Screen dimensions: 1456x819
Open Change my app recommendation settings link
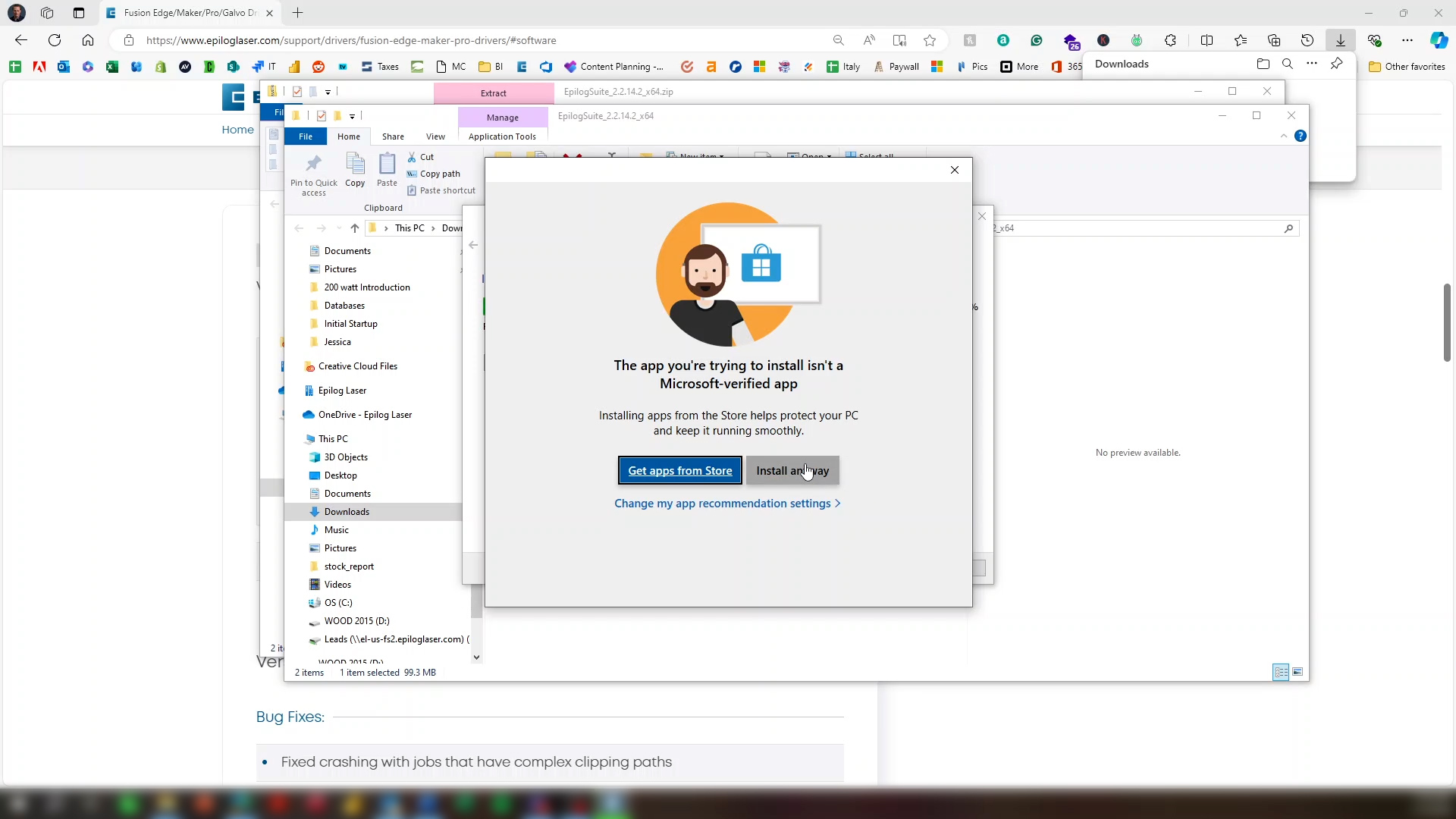pos(726,504)
